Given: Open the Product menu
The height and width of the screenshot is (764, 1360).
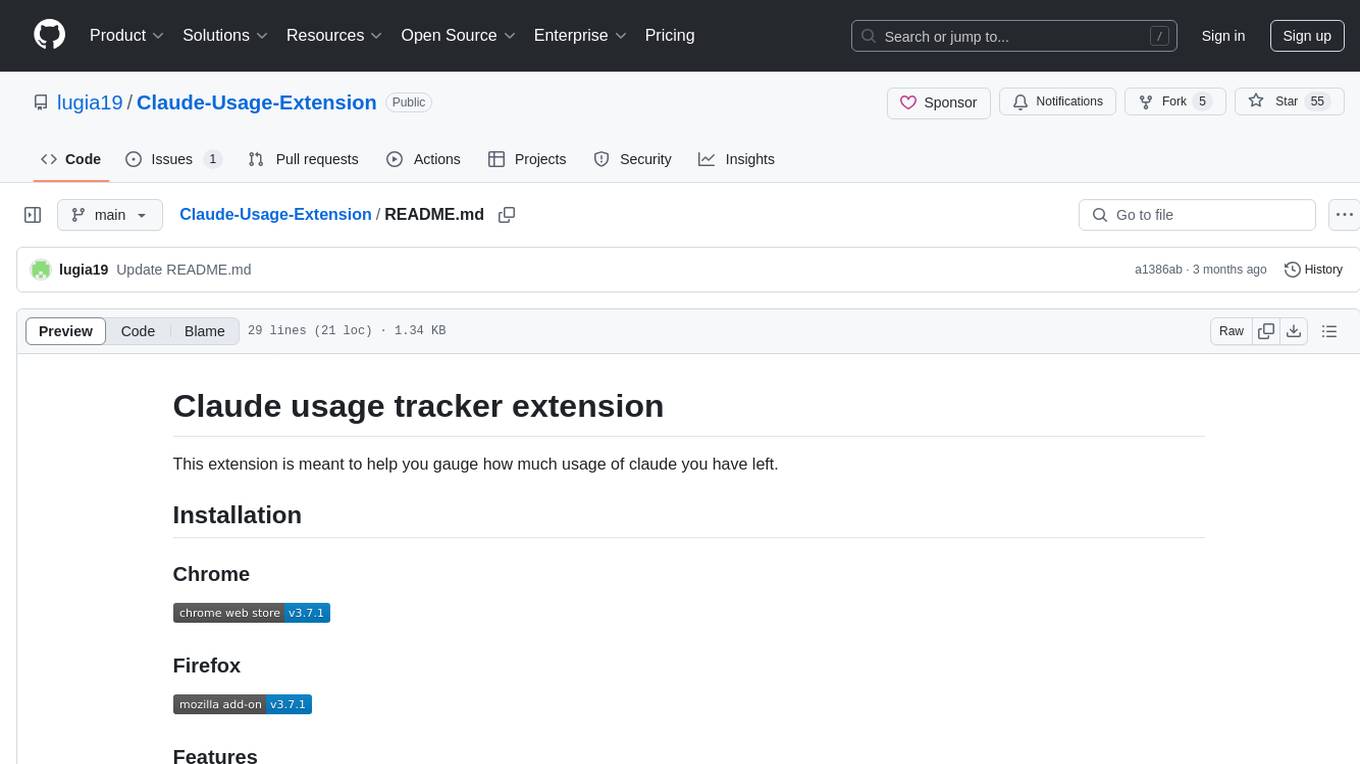Looking at the screenshot, I should (127, 35).
